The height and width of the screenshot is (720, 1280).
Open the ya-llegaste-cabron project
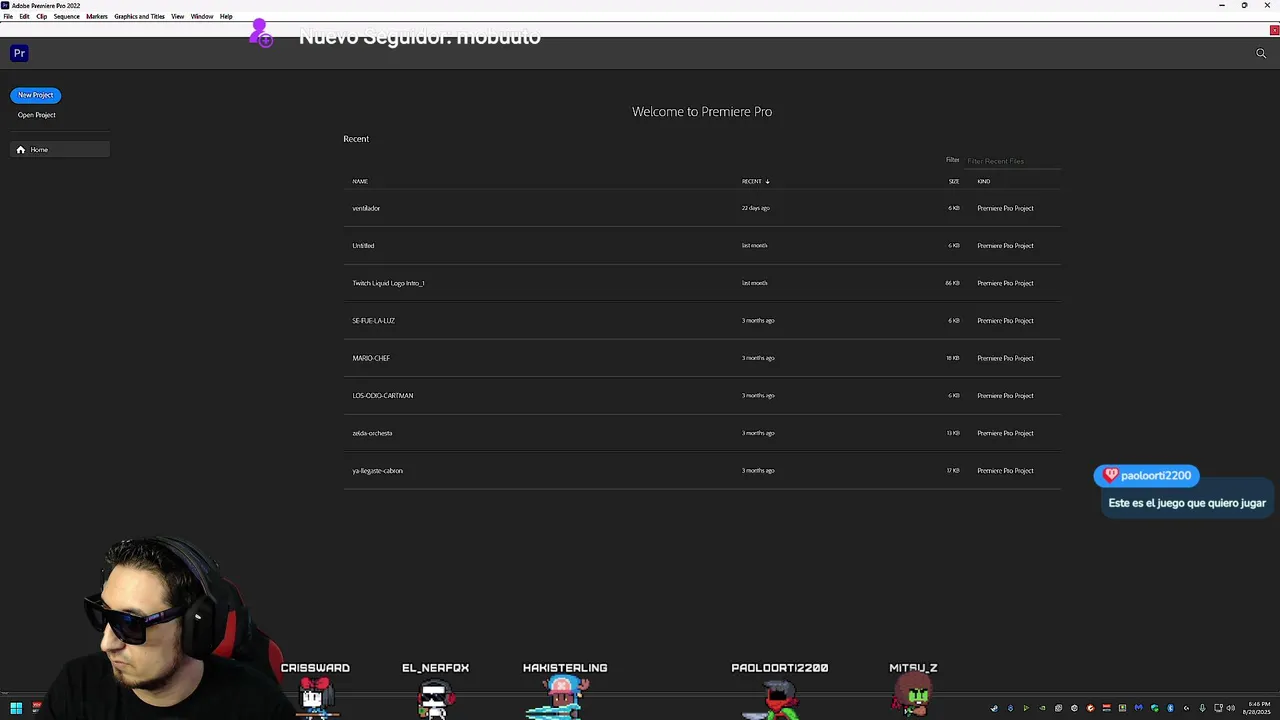[377, 471]
